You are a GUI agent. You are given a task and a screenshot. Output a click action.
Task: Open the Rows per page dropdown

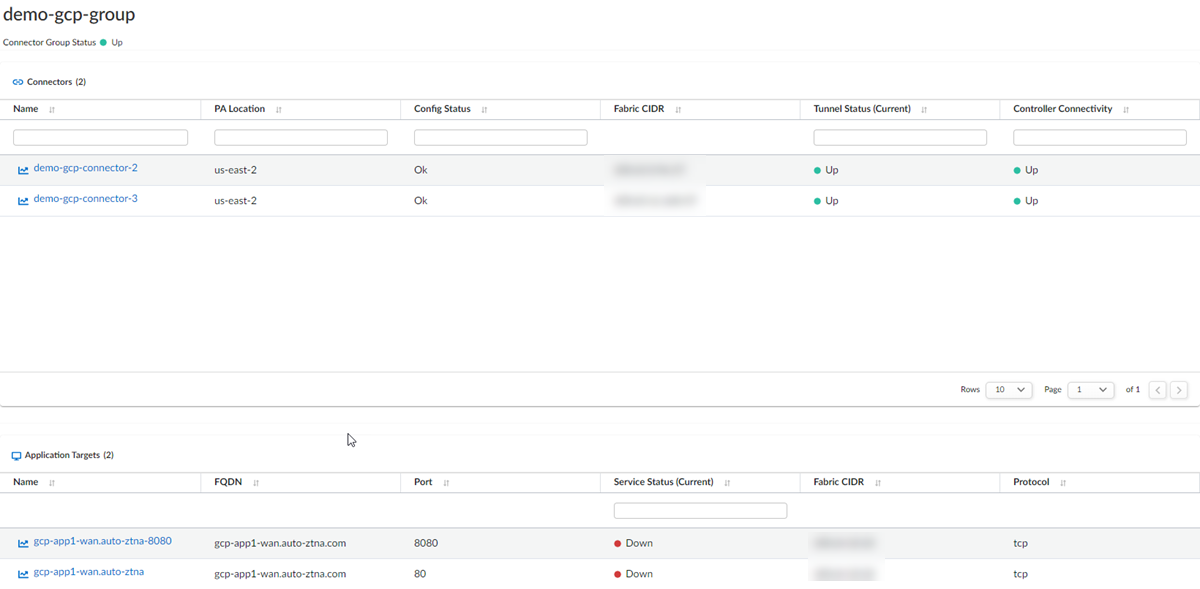click(x=1008, y=390)
